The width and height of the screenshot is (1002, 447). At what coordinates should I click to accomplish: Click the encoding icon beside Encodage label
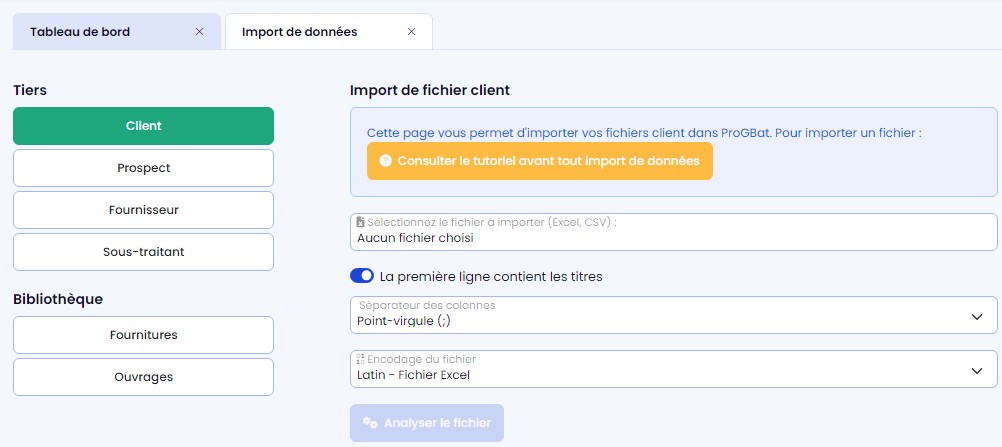pyautogui.click(x=361, y=359)
